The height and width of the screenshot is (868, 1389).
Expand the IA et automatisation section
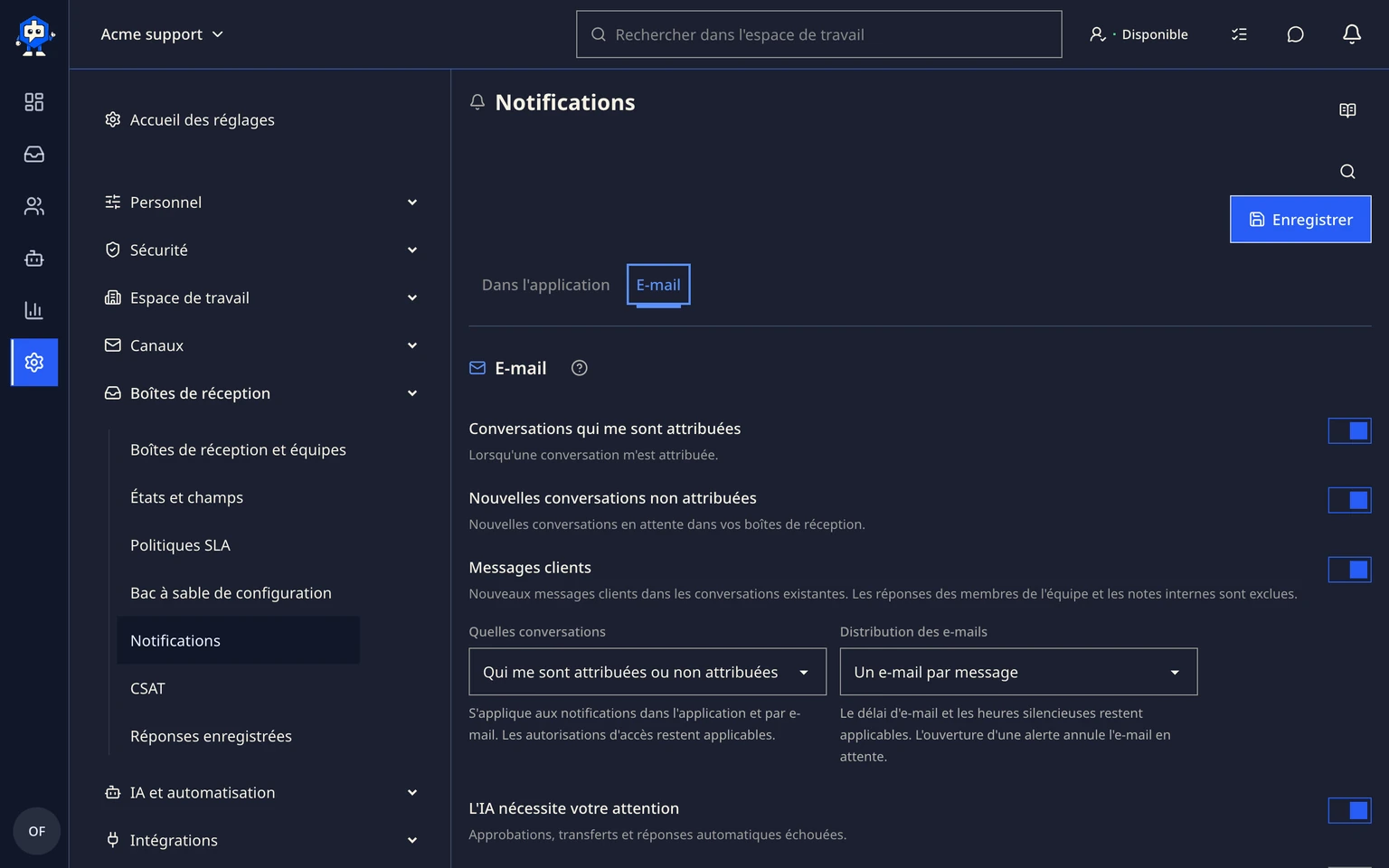pos(261,793)
